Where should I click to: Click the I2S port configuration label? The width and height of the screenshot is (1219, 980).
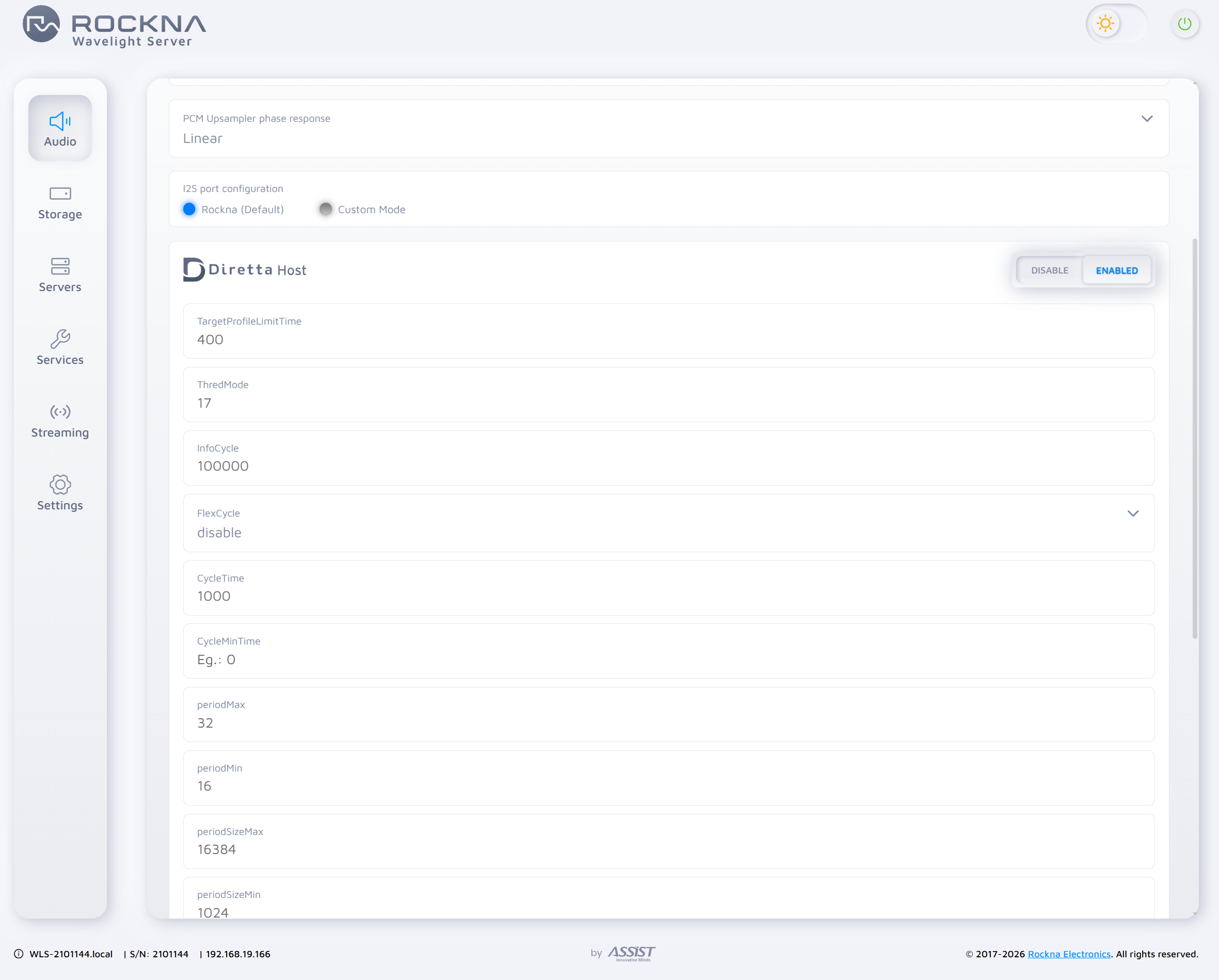click(x=233, y=189)
